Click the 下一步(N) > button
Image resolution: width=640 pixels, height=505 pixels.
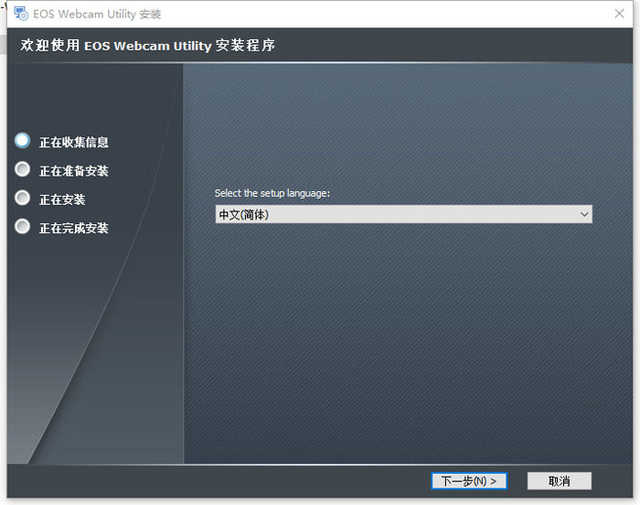pyautogui.click(x=469, y=481)
